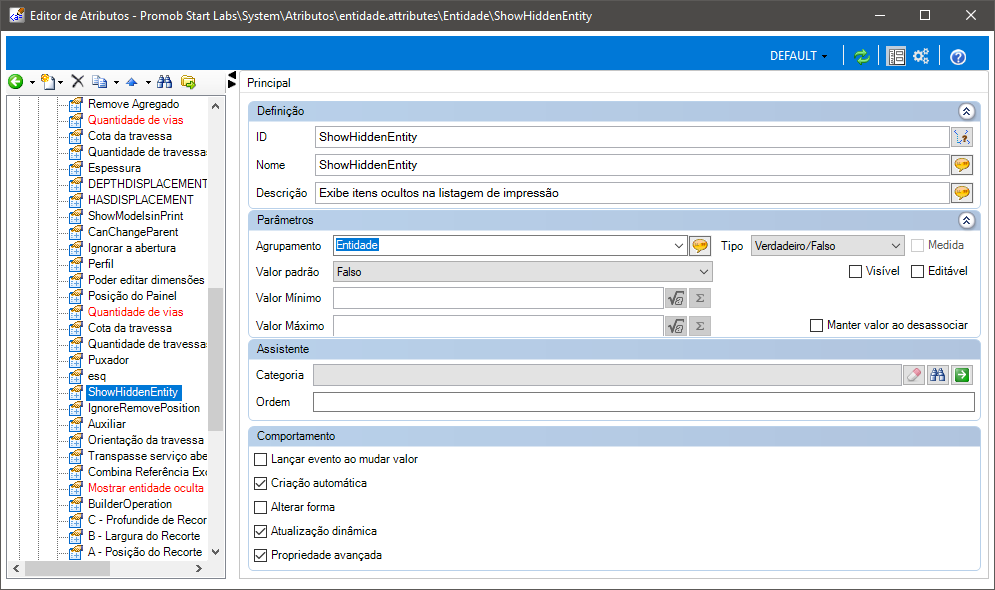Click the sigma icon beside Valor Máximo
Viewport: 995px width, 590px height.
pos(700,325)
